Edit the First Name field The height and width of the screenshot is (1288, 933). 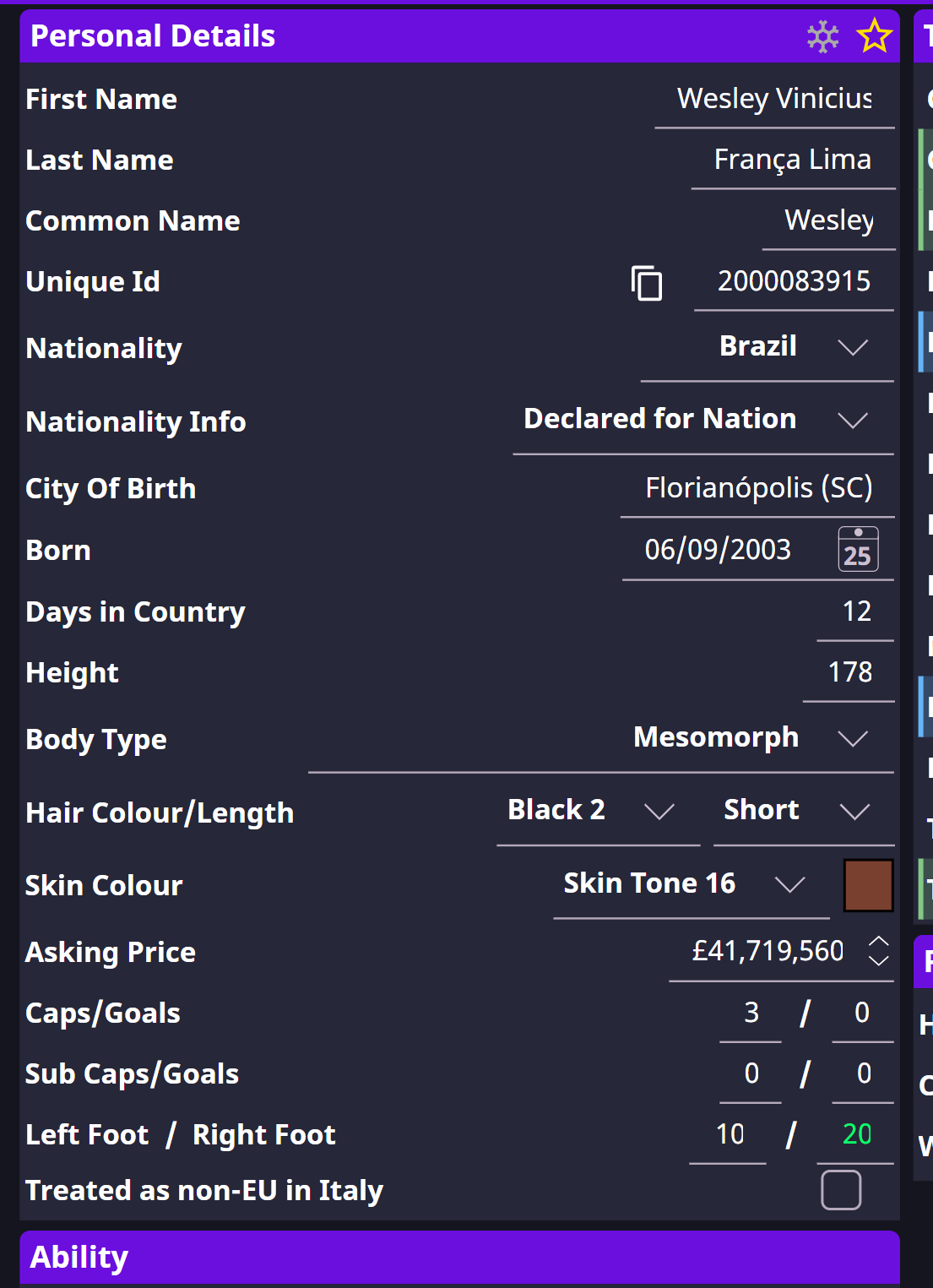[x=773, y=99]
